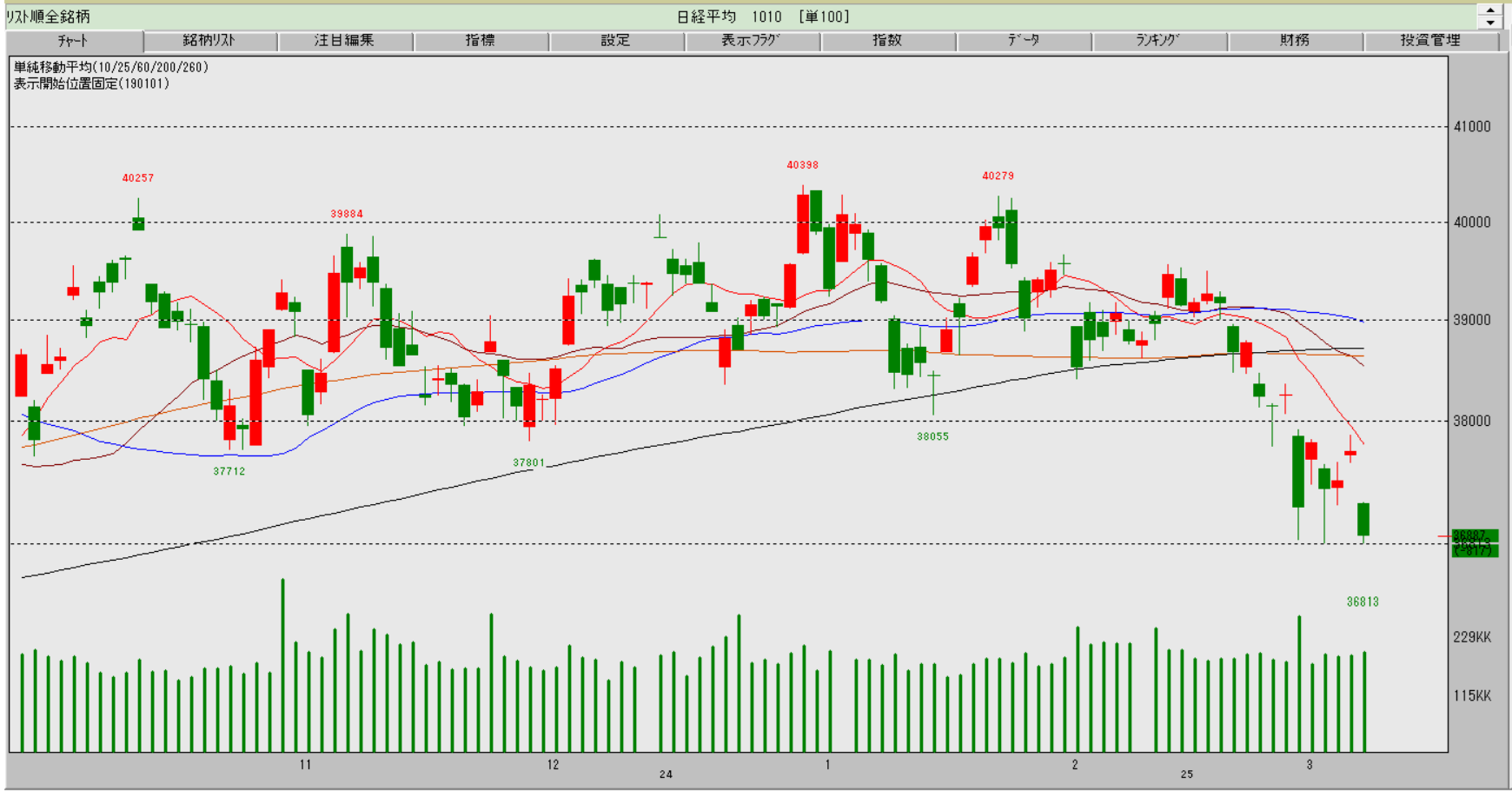Switch to the チャート tab

(x=74, y=41)
